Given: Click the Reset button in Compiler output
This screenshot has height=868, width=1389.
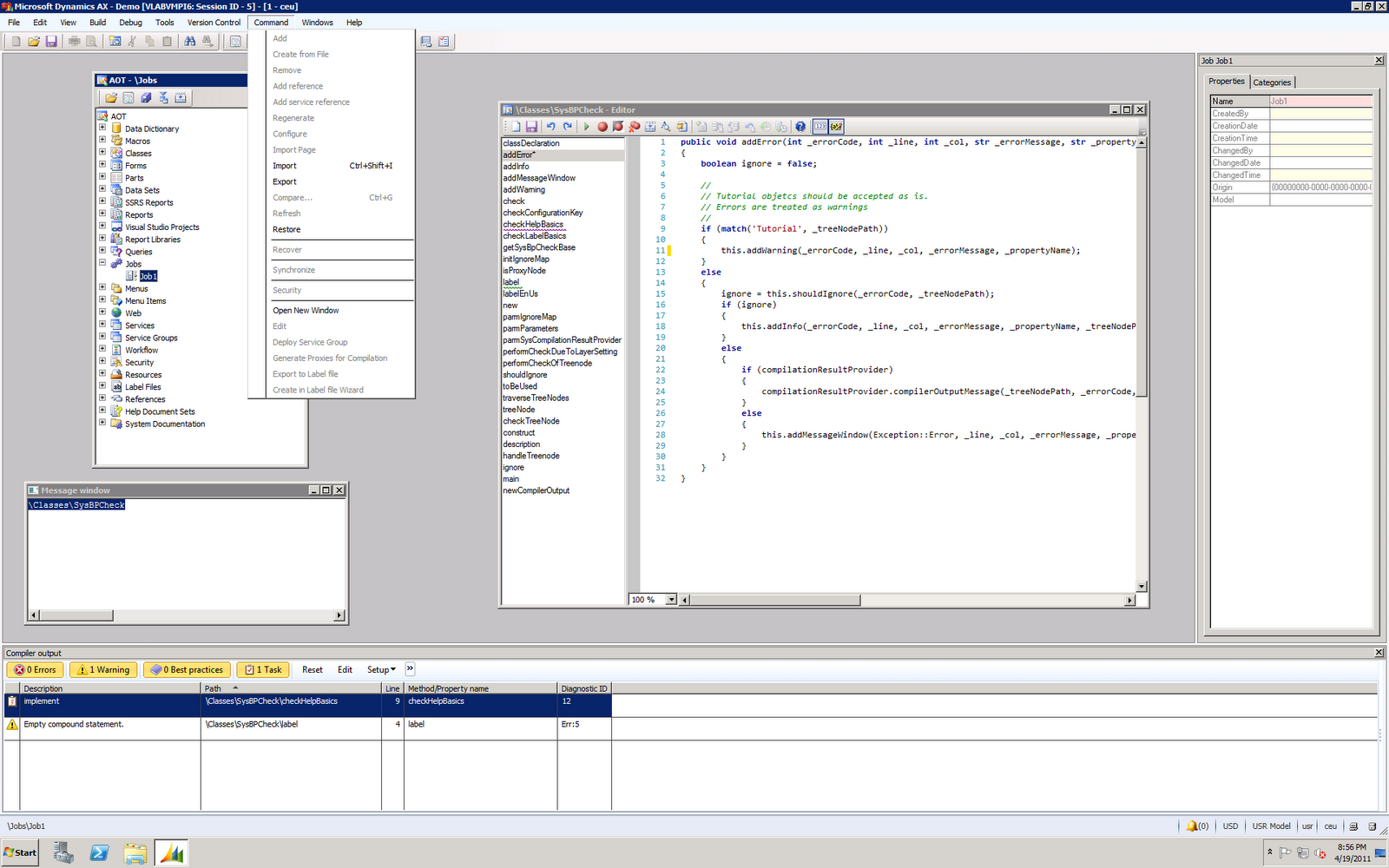Looking at the screenshot, I should (x=313, y=670).
